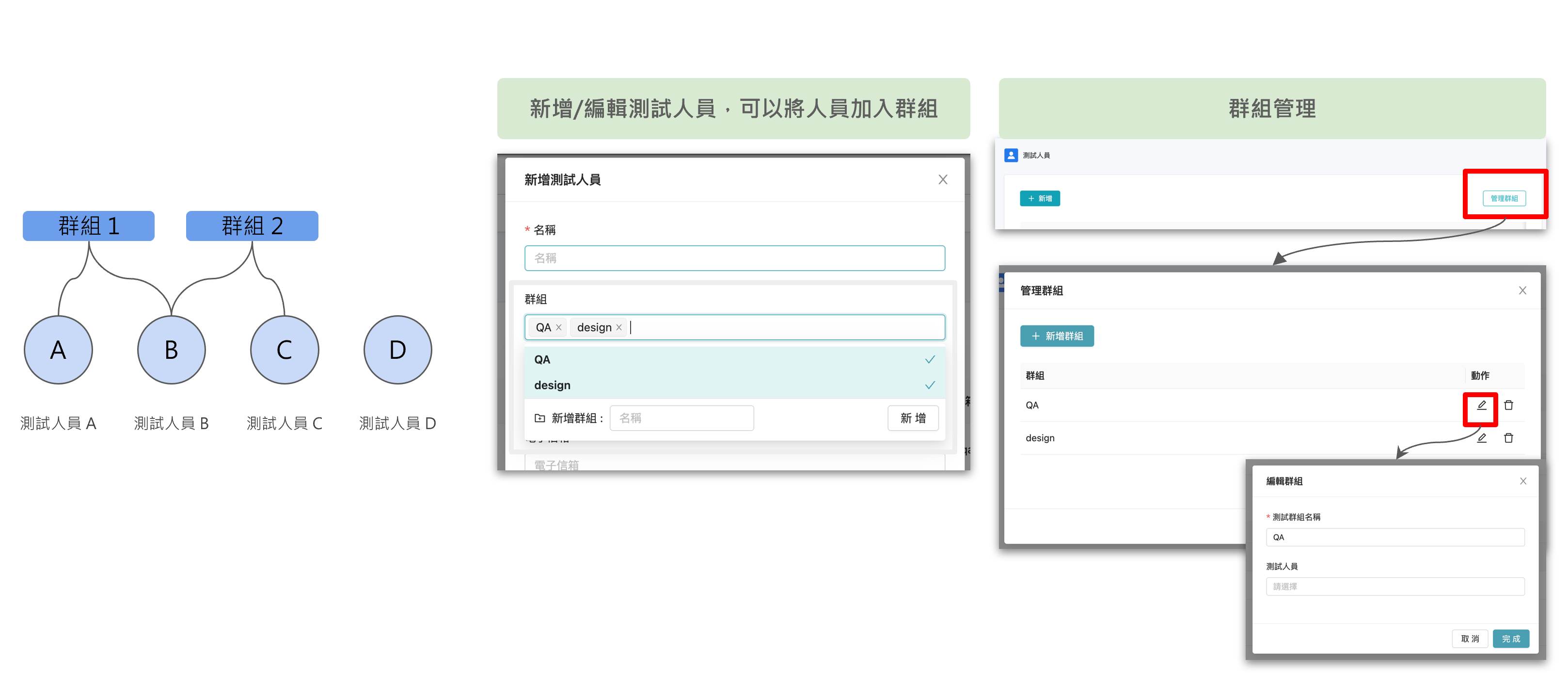Remove the design tag from the group field
The width and height of the screenshot is (1568, 674).
point(619,327)
